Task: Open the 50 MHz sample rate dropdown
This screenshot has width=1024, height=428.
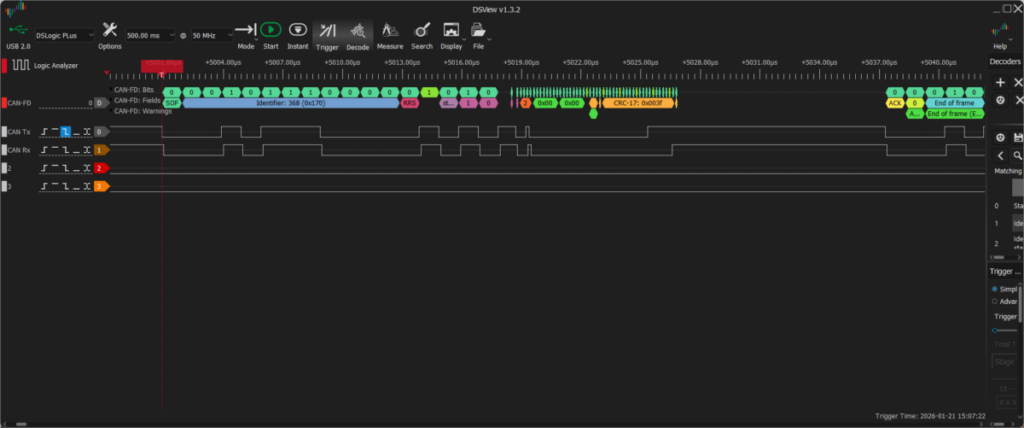Action: (212, 34)
